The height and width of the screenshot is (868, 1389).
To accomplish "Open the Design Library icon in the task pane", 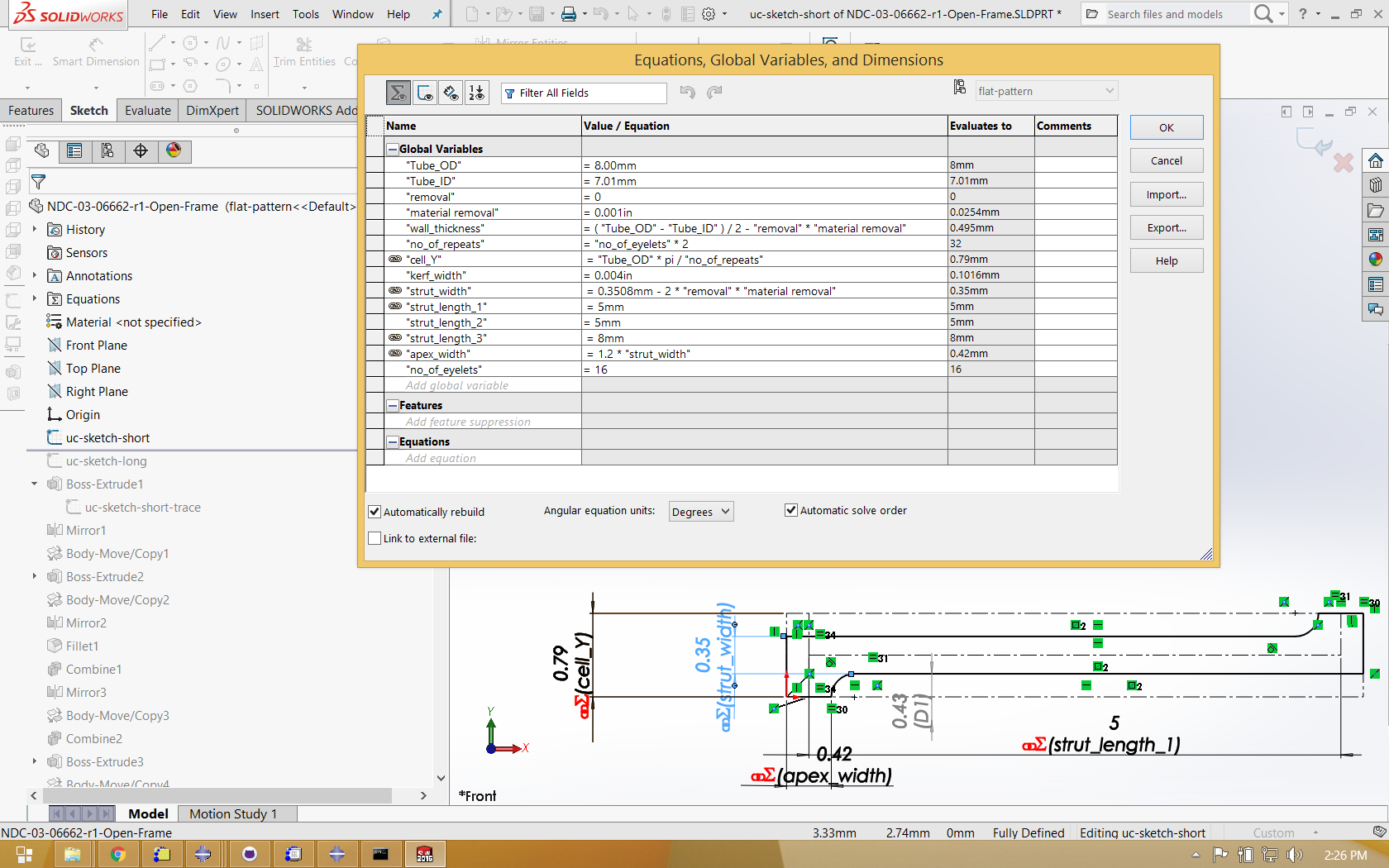I will [x=1376, y=185].
